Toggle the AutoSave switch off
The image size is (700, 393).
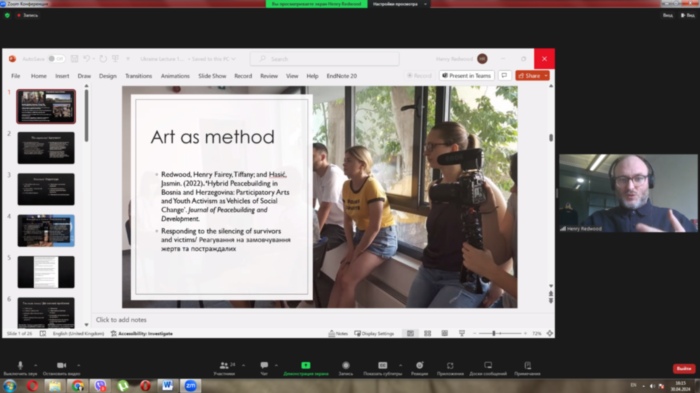(x=57, y=59)
